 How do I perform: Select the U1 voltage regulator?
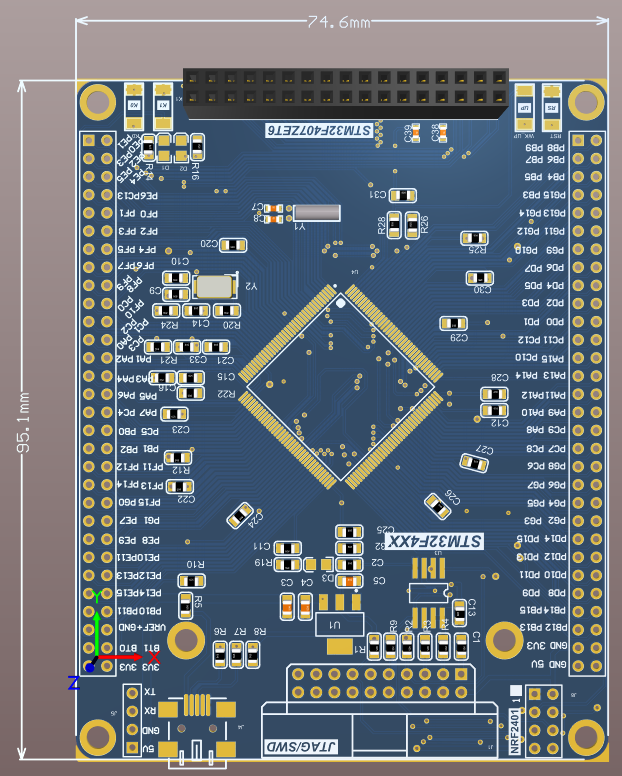pos(339,625)
